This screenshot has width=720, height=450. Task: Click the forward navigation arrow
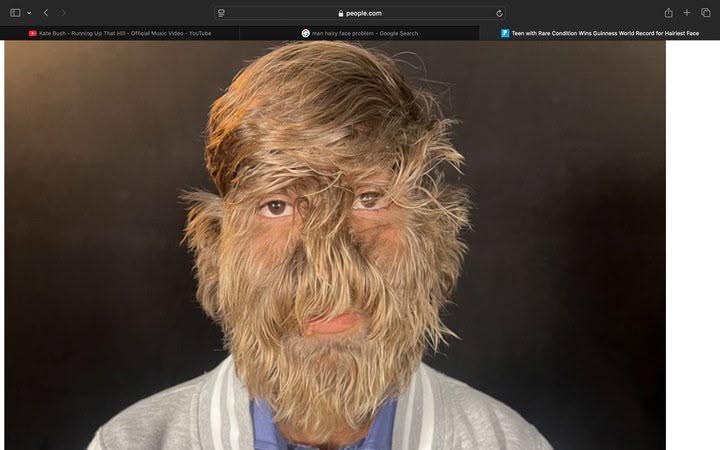[63, 13]
